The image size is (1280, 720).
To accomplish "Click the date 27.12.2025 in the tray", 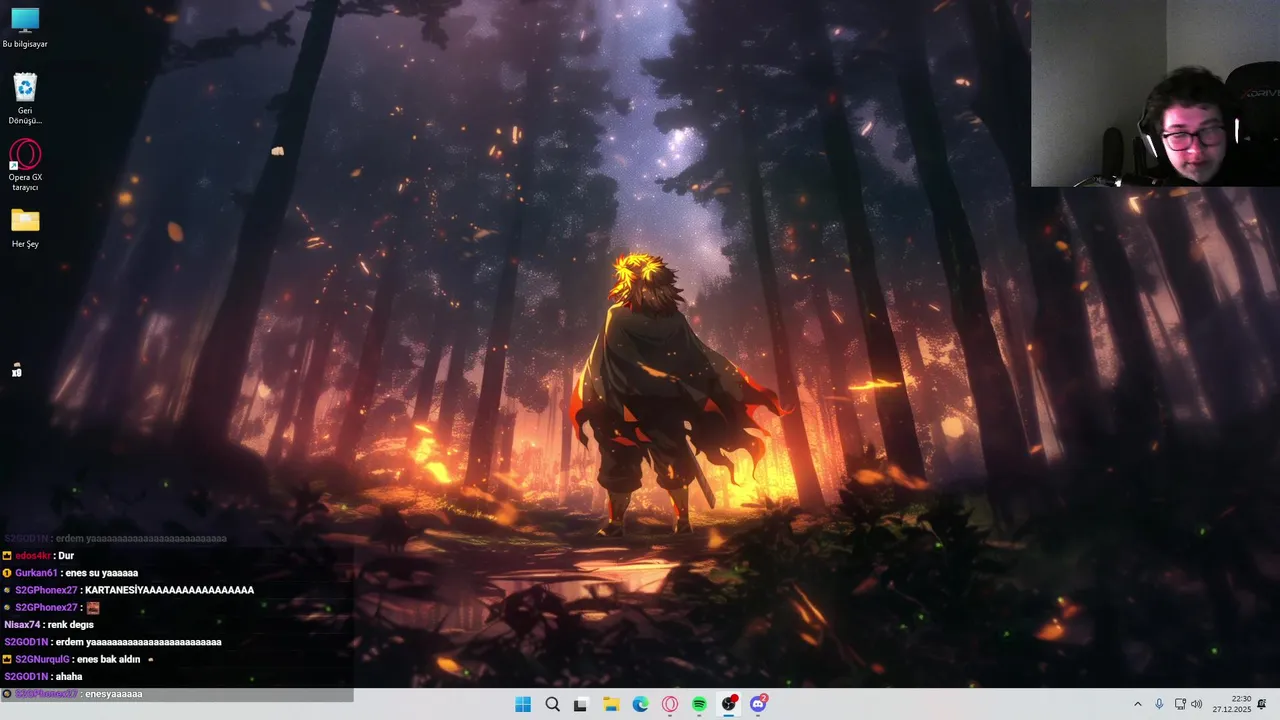I will tap(1232, 710).
